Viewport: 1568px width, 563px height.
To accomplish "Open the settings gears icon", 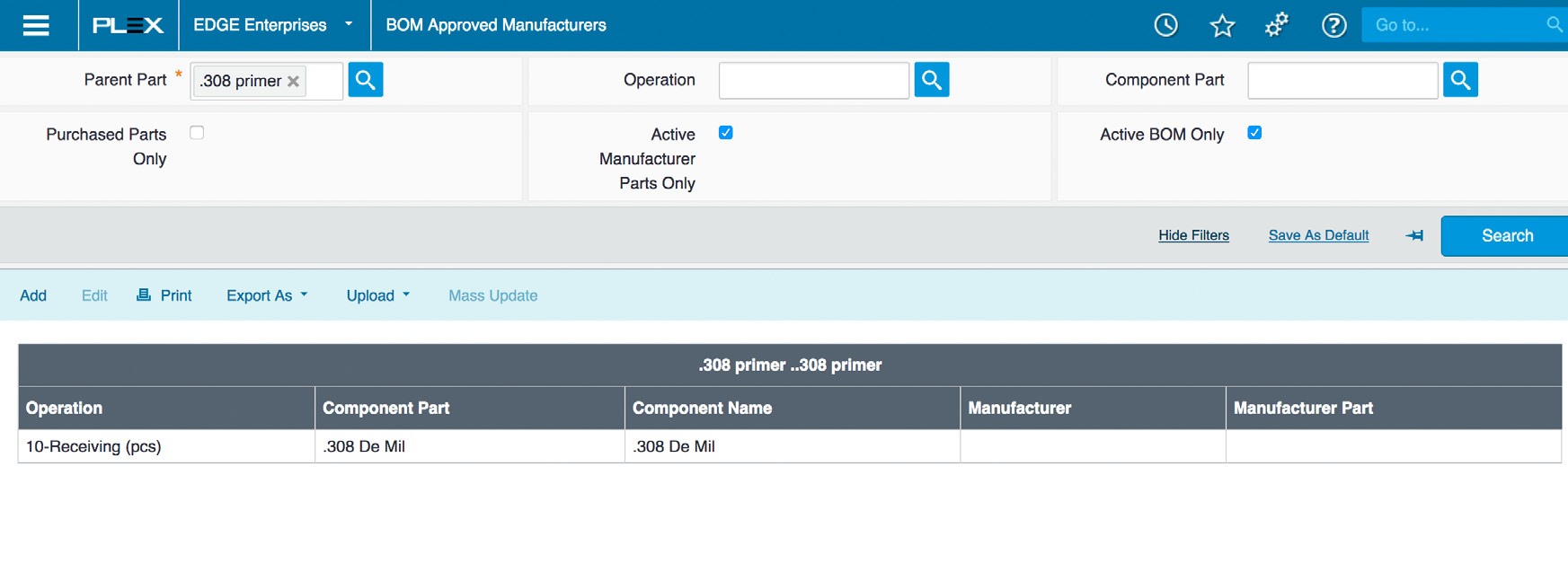I will 1277,25.
